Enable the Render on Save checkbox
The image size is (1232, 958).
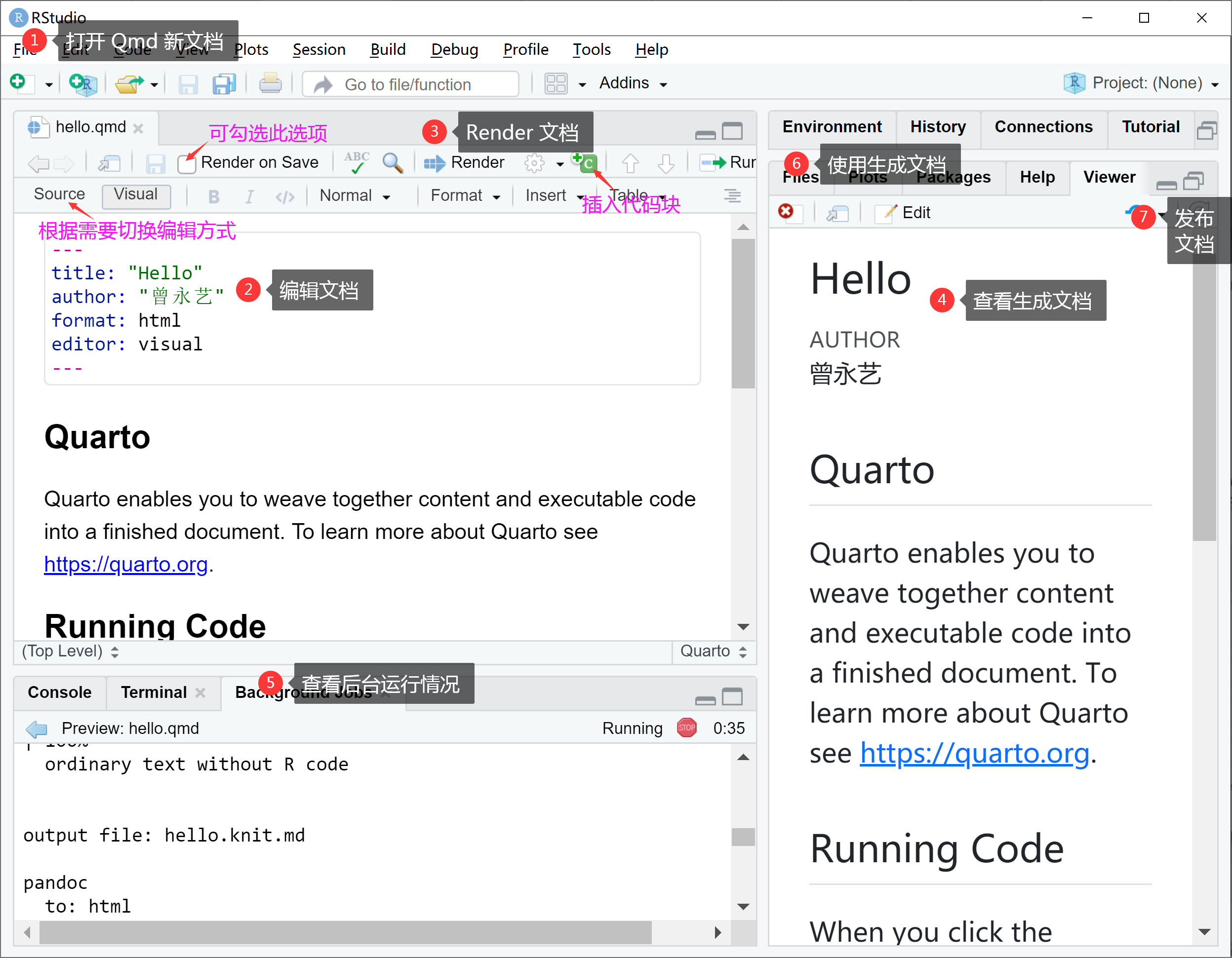click(186, 163)
